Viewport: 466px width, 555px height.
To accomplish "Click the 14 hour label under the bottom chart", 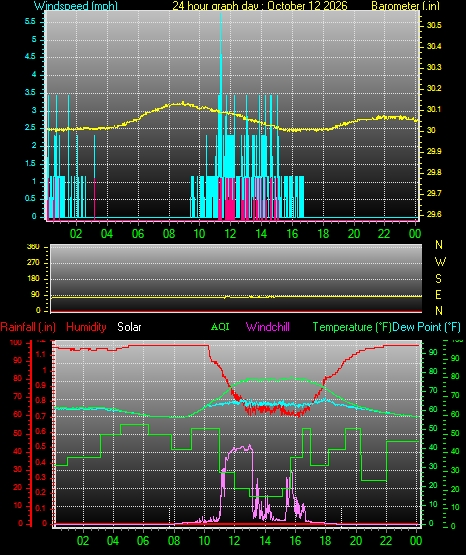I will 265,541.
